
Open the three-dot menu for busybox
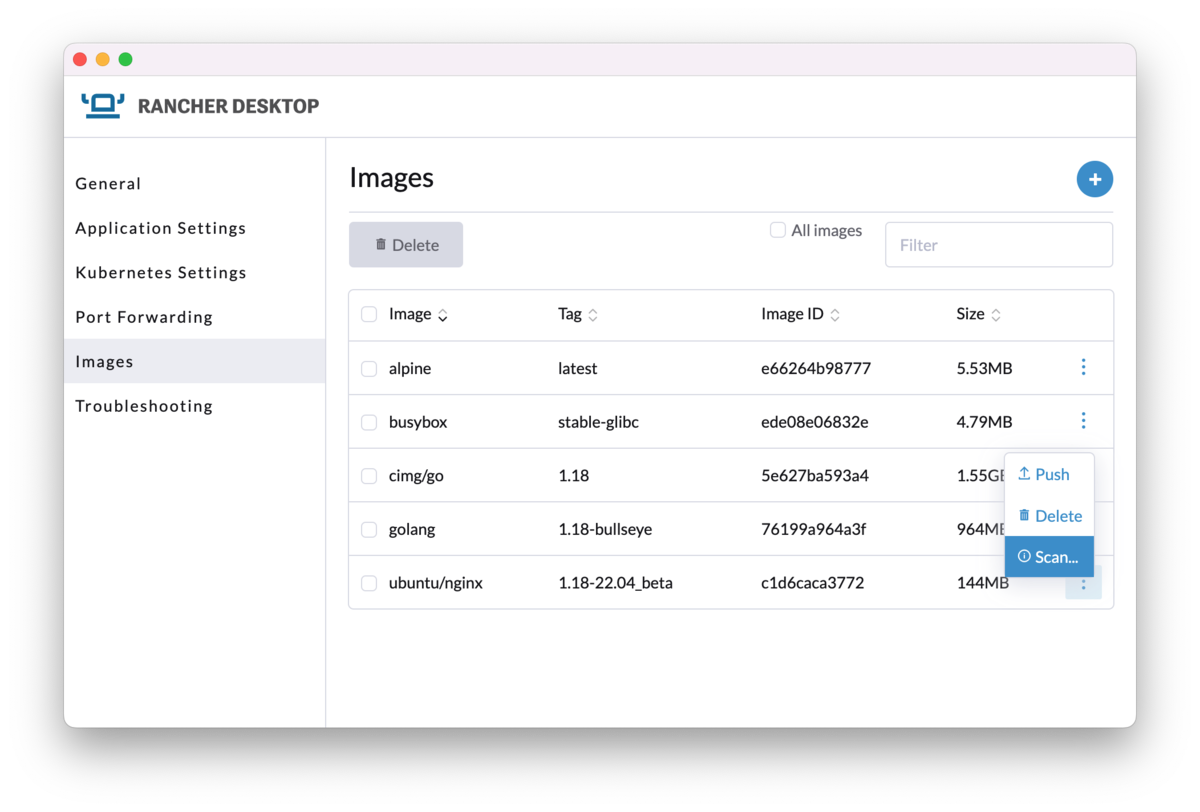pyautogui.click(x=1083, y=421)
